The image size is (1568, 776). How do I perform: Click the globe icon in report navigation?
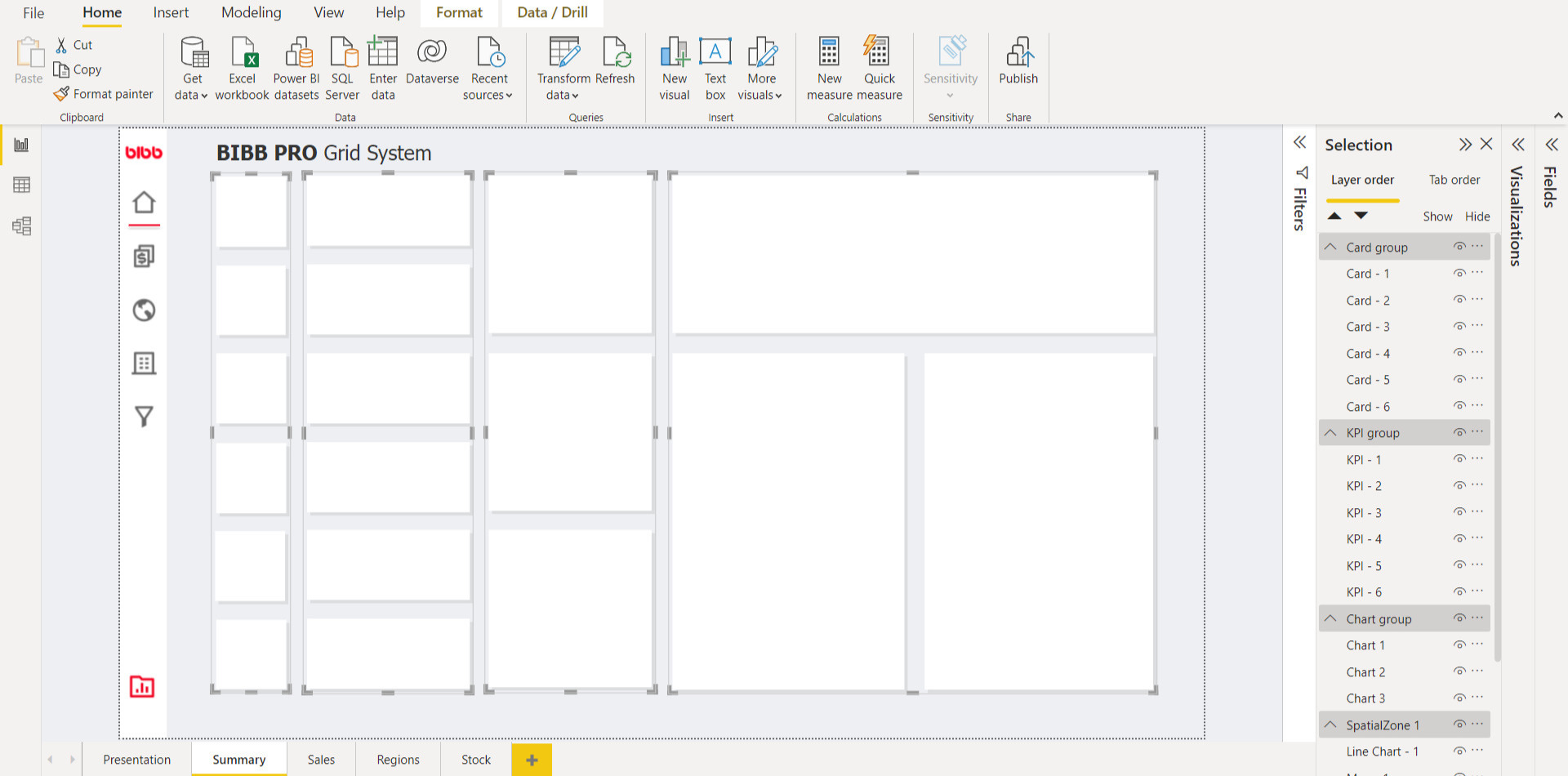coord(144,310)
